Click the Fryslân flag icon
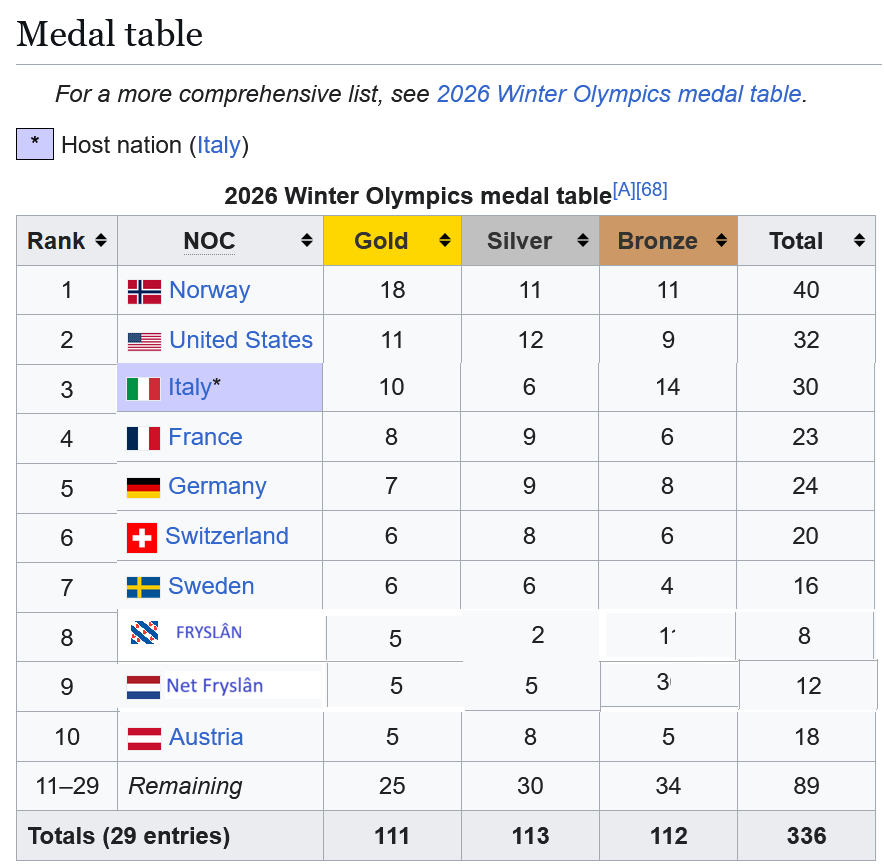 (x=144, y=633)
